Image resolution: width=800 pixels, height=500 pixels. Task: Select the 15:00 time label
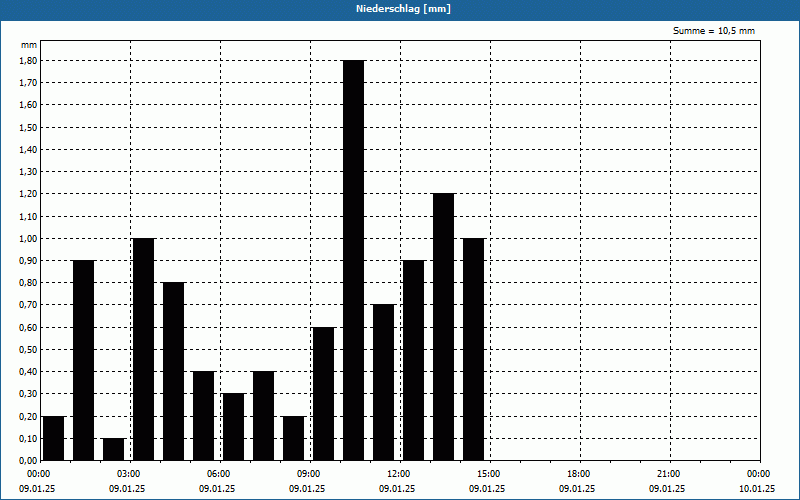pyautogui.click(x=489, y=474)
